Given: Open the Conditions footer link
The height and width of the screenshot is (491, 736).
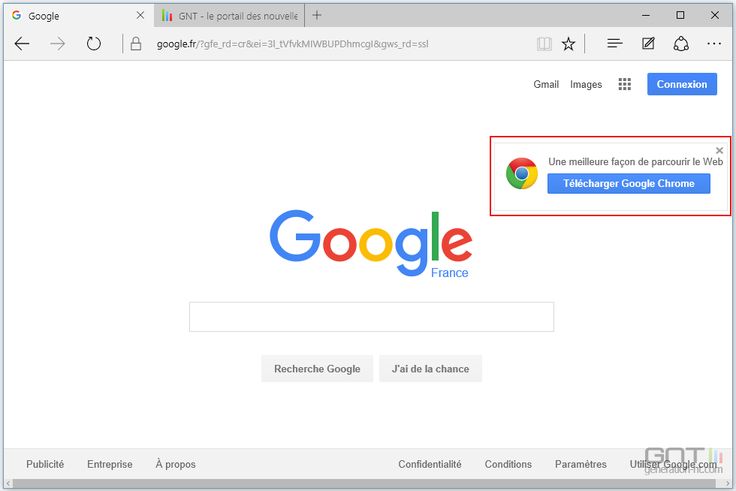Looking at the screenshot, I should [508, 464].
